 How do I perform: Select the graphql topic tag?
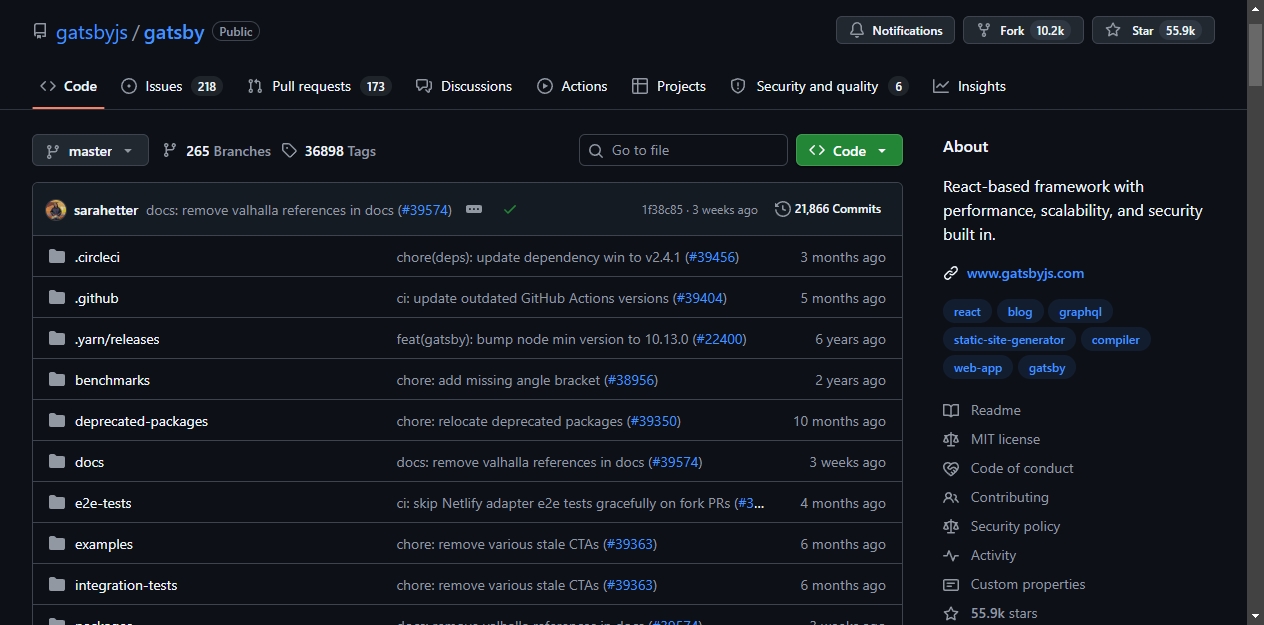pos(1080,312)
